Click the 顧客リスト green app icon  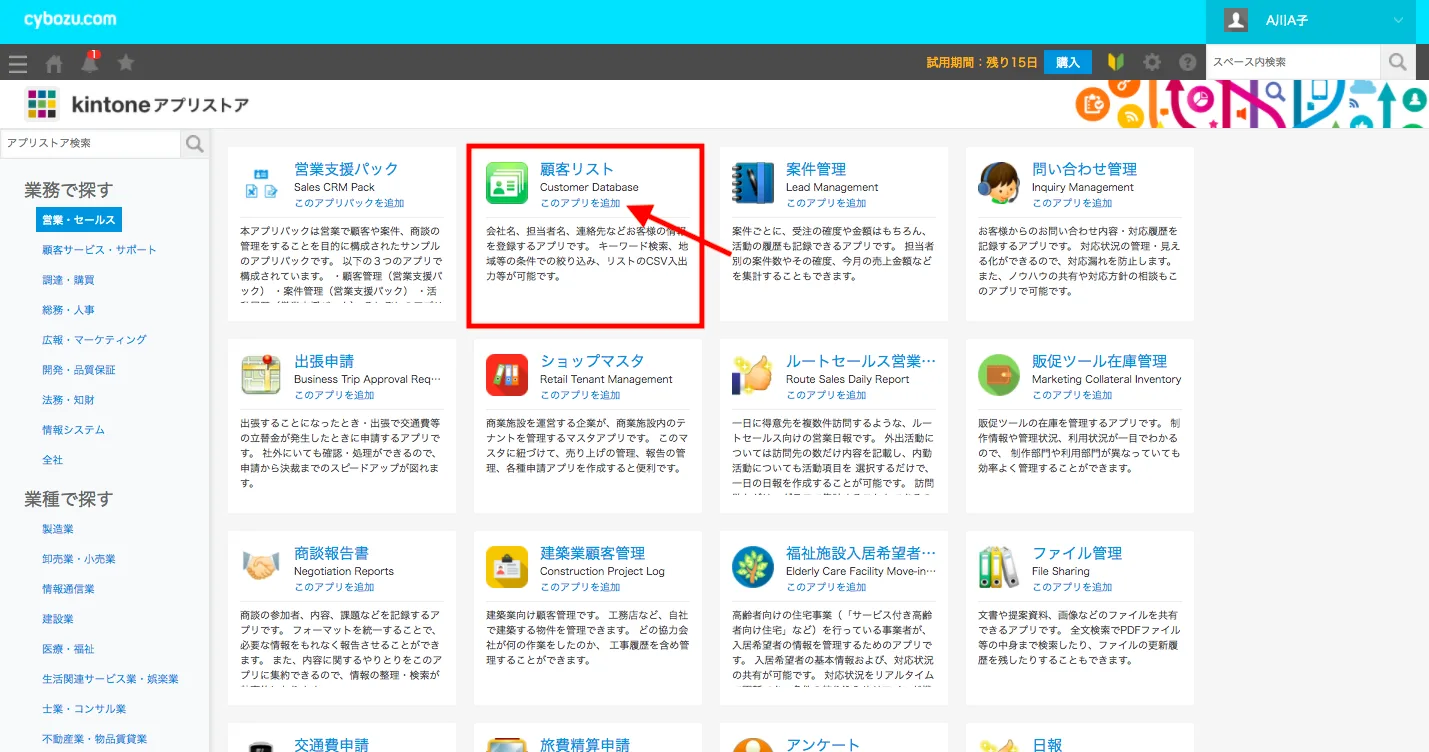507,183
